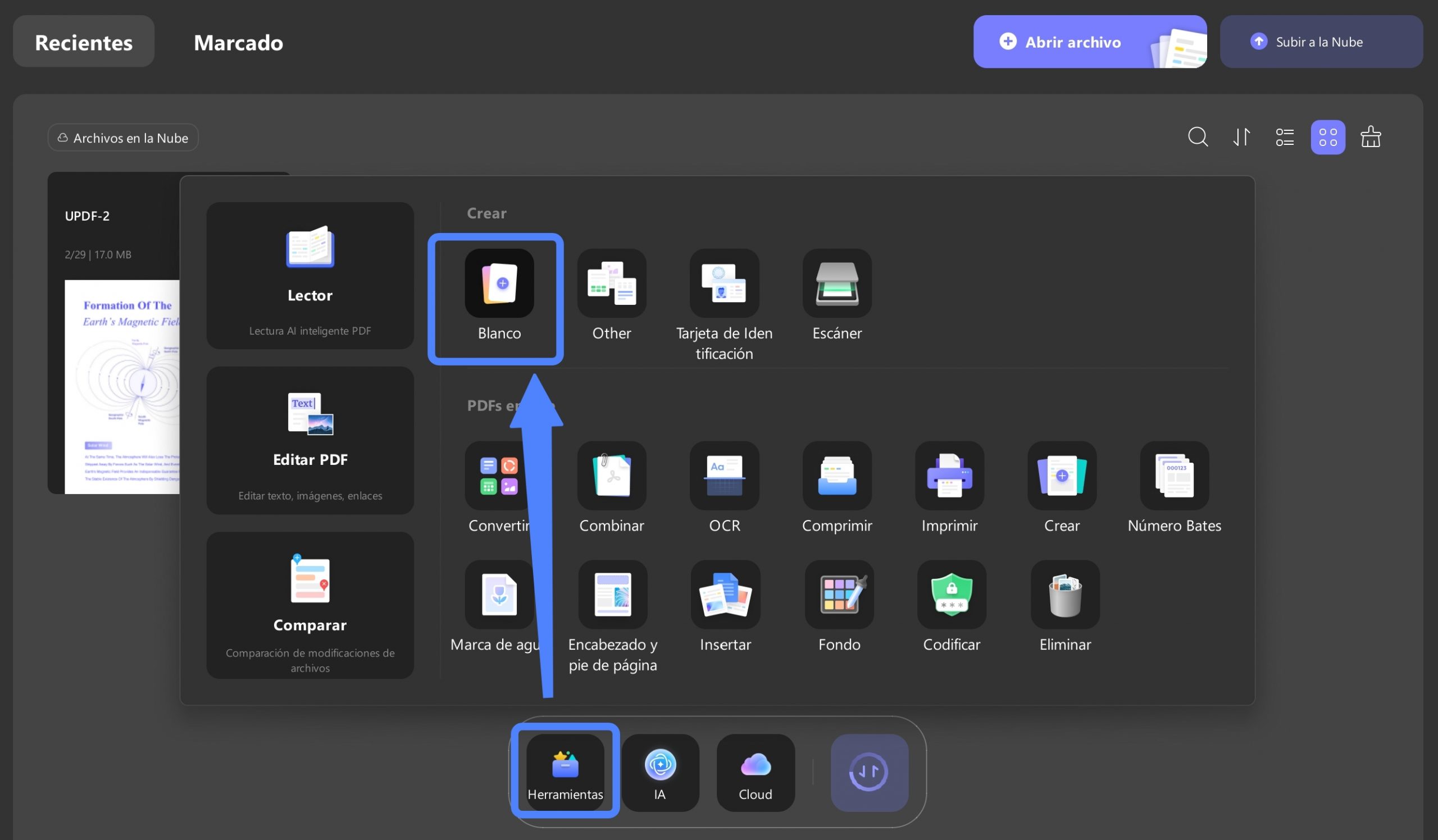
Task: Click the Tarjeta de Identificación icon
Action: pyautogui.click(x=724, y=284)
